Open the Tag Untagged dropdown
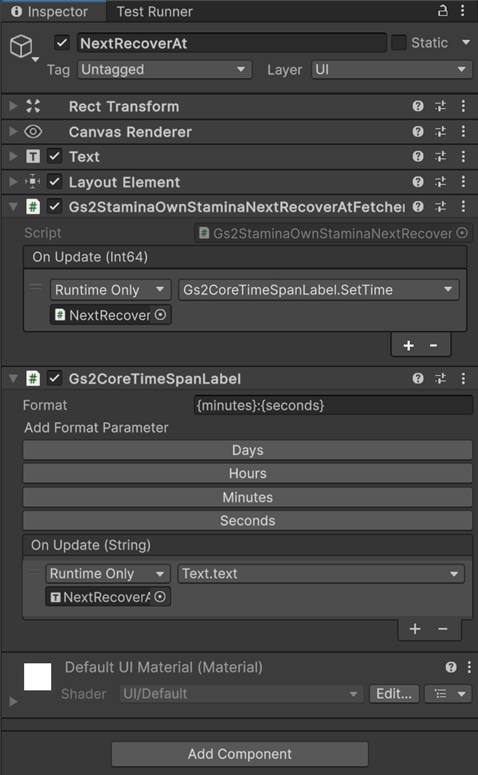Screen dimensions: 478x775 [165, 70]
